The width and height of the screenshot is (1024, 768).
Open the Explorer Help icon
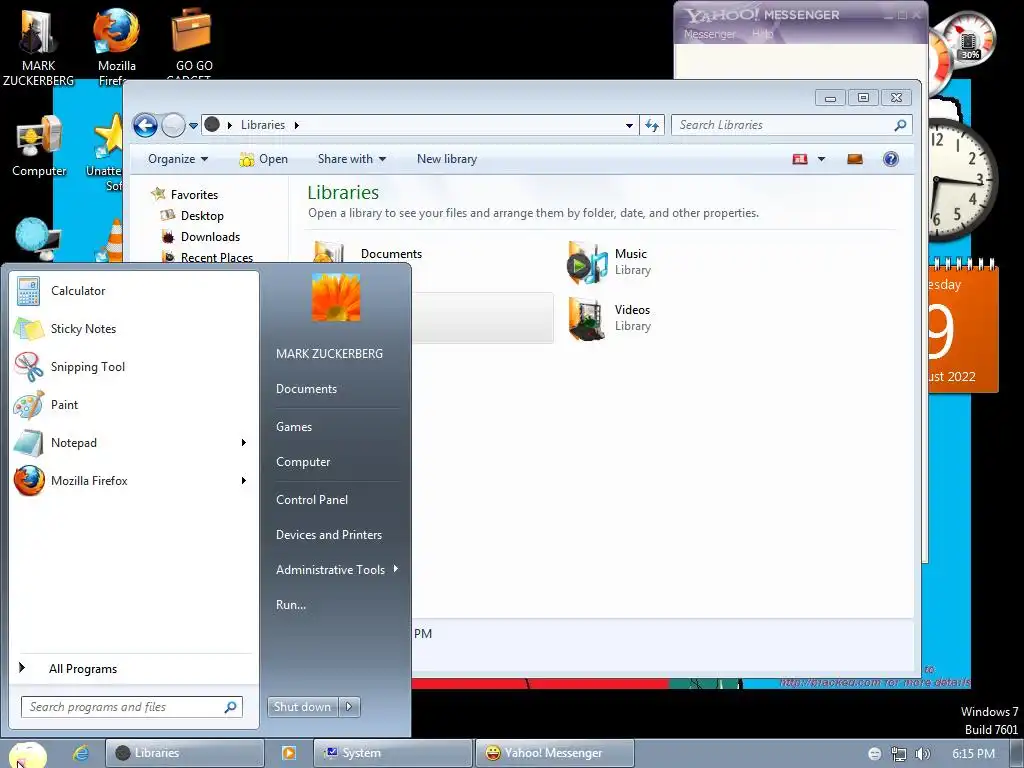pyautogui.click(x=891, y=159)
